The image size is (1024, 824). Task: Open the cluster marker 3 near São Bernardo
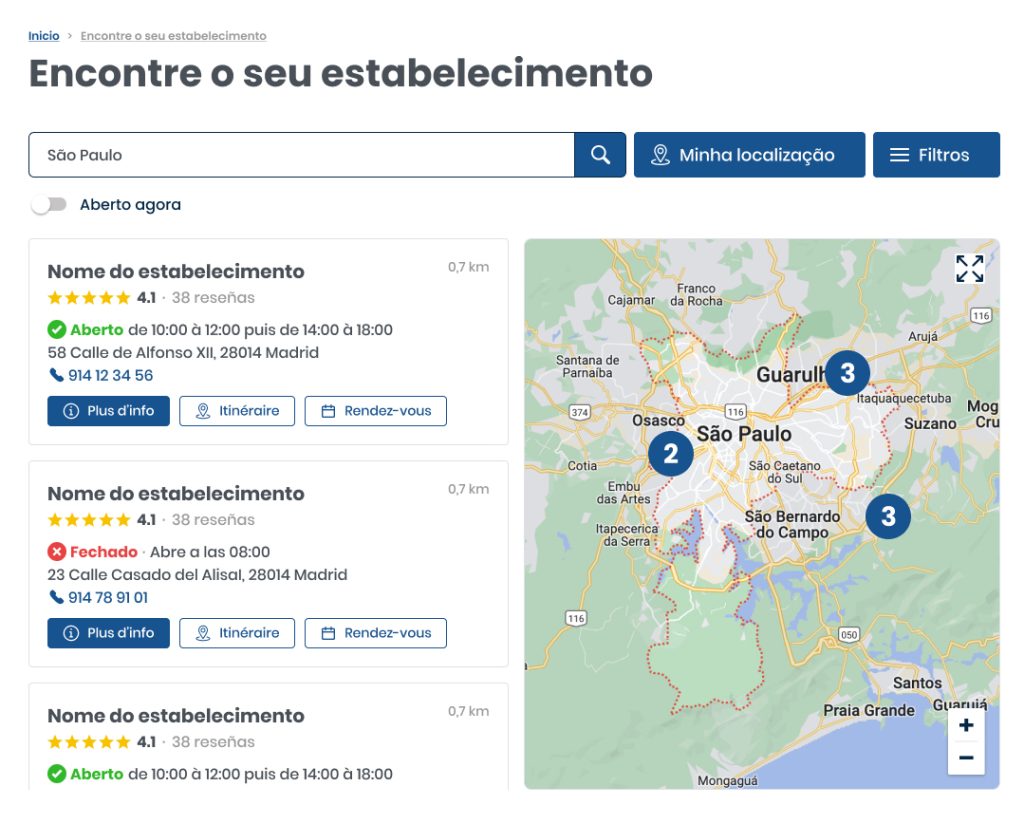click(888, 516)
